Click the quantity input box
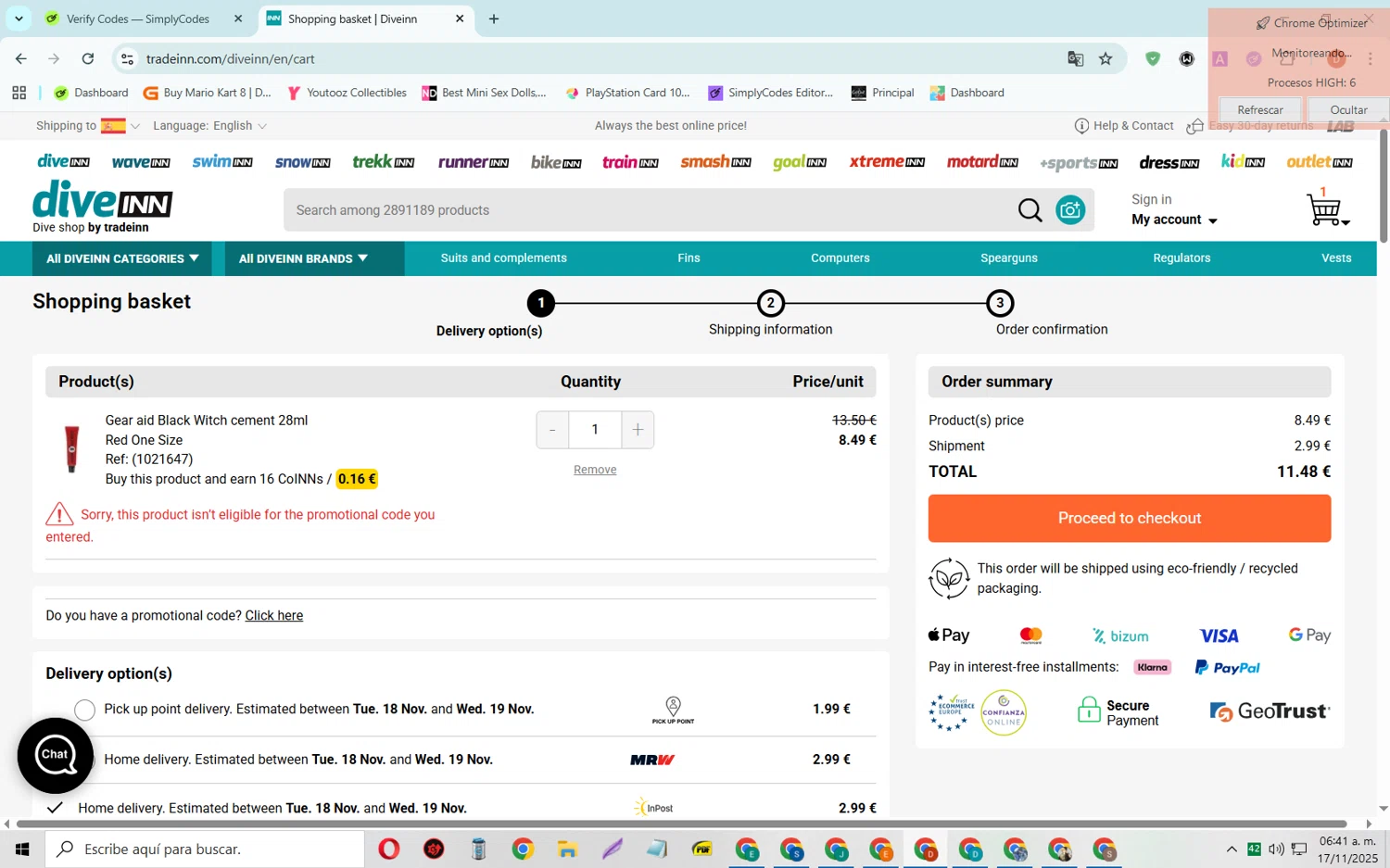Viewport: 1390px width, 868px height. tap(595, 430)
